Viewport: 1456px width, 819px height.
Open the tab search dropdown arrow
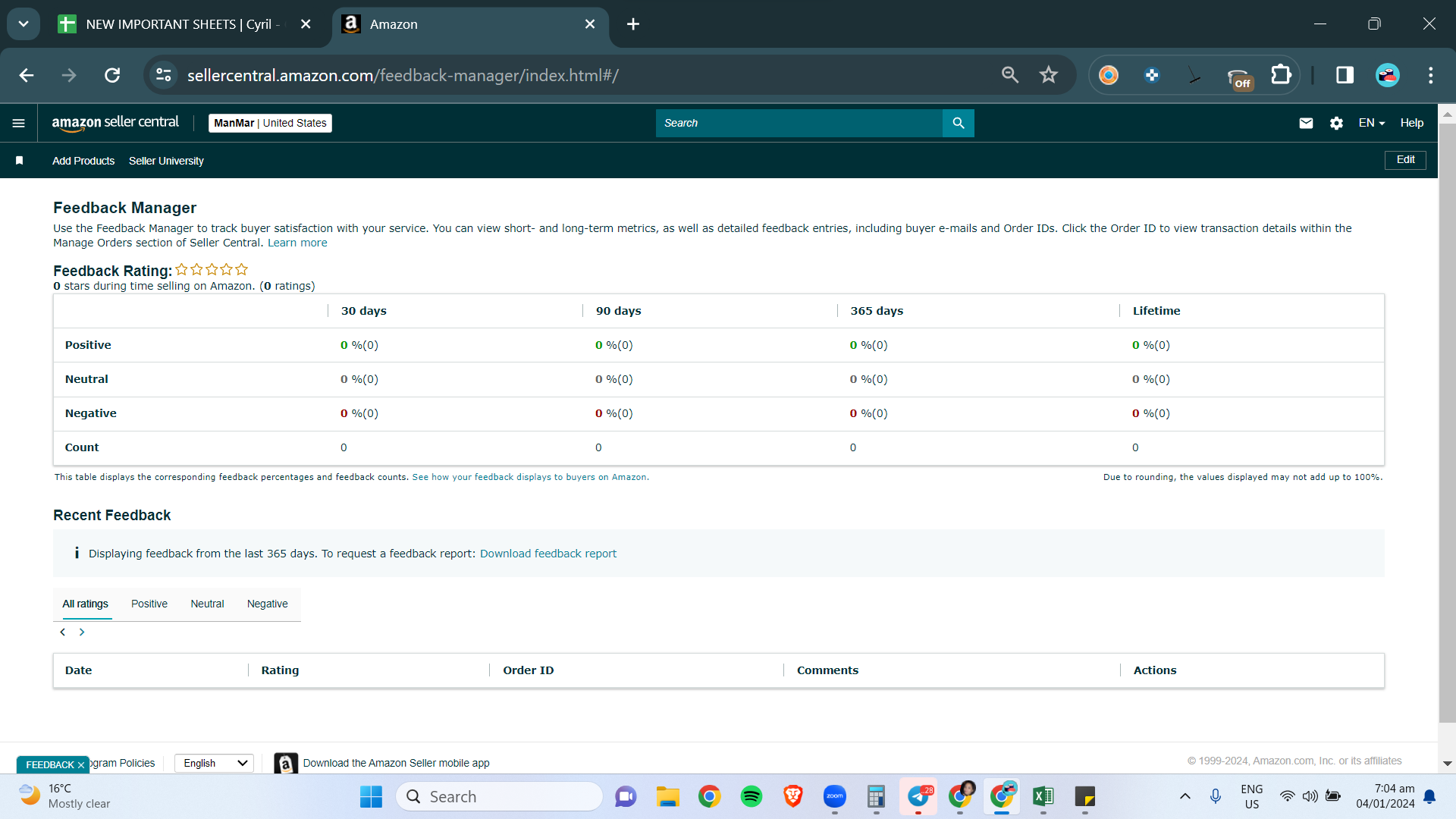(x=24, y=24)
